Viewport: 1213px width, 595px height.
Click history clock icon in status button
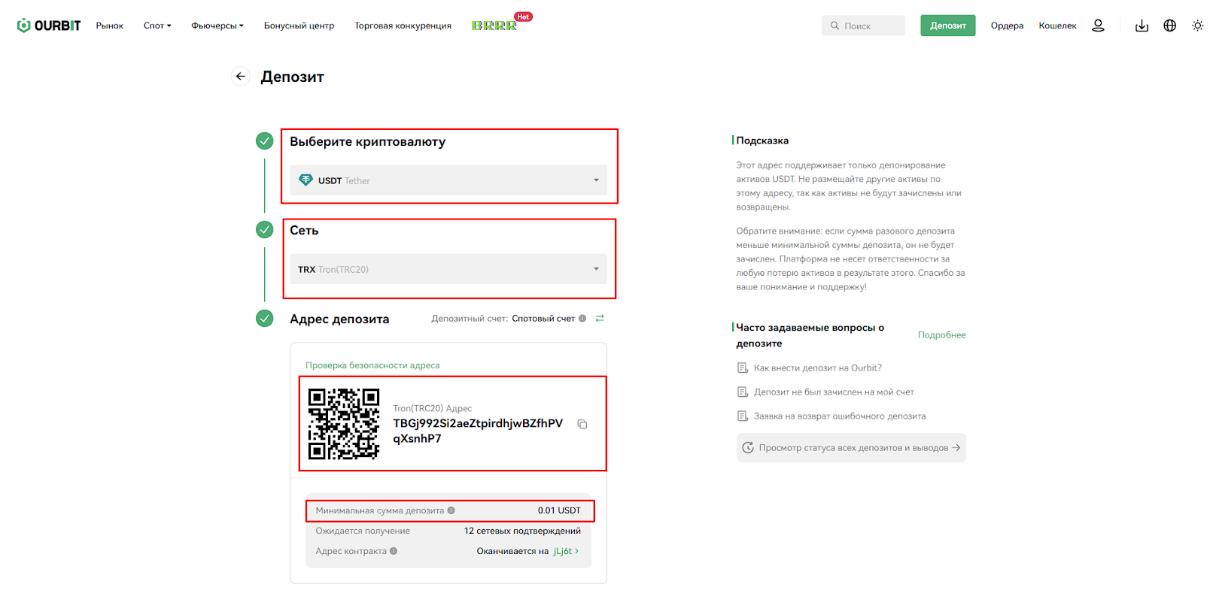748,448
